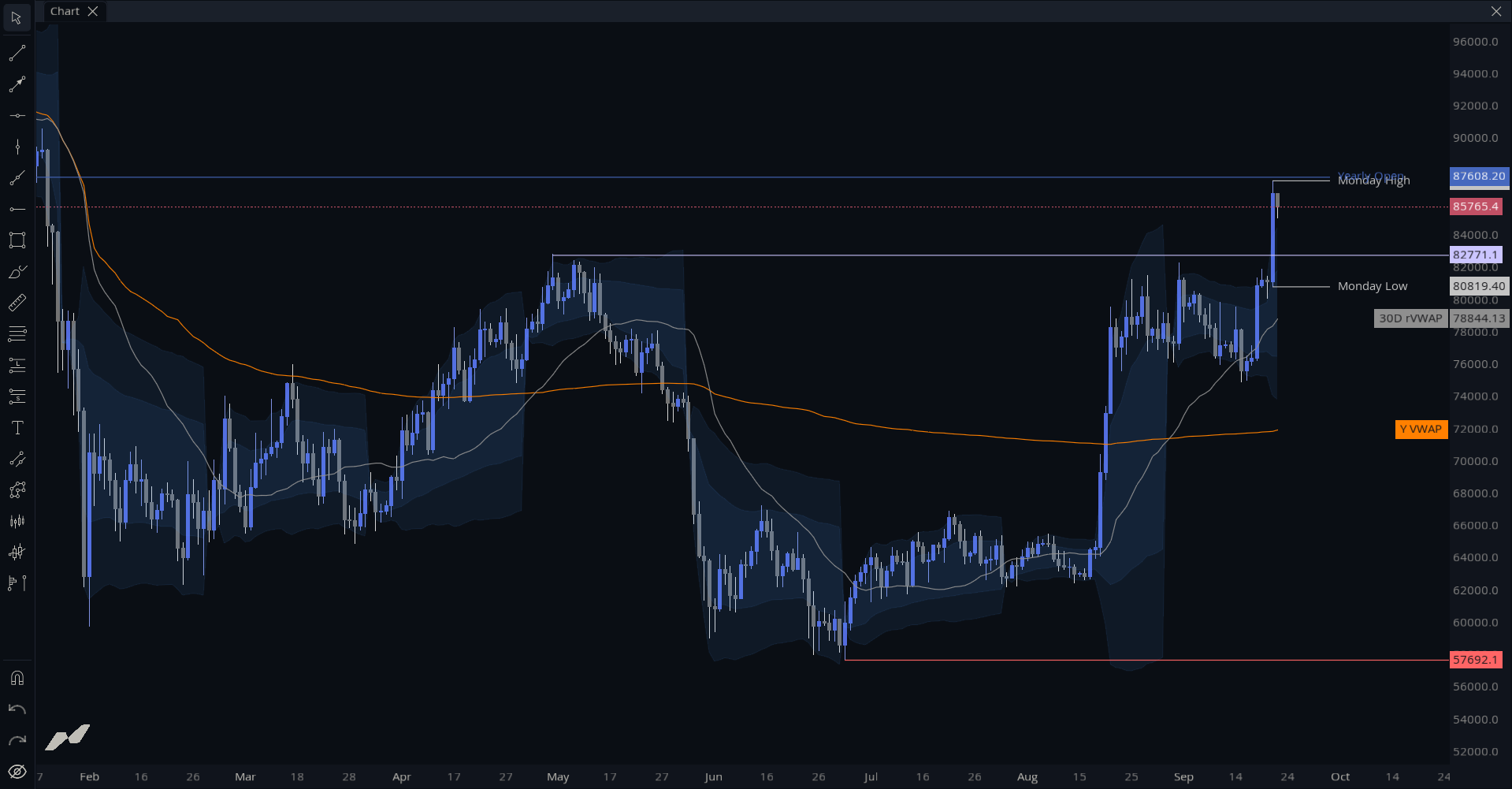The image size is (1512, 789).
Task: Click the 30D rVWAP indicator label
Action: (1410, 318)
